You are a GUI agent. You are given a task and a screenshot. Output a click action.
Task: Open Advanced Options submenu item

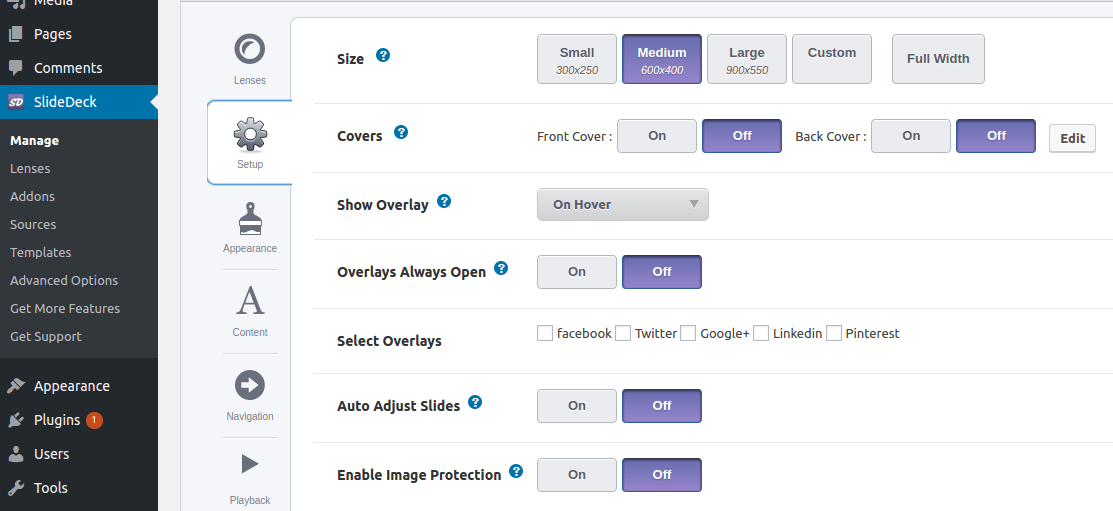point(64,280)
